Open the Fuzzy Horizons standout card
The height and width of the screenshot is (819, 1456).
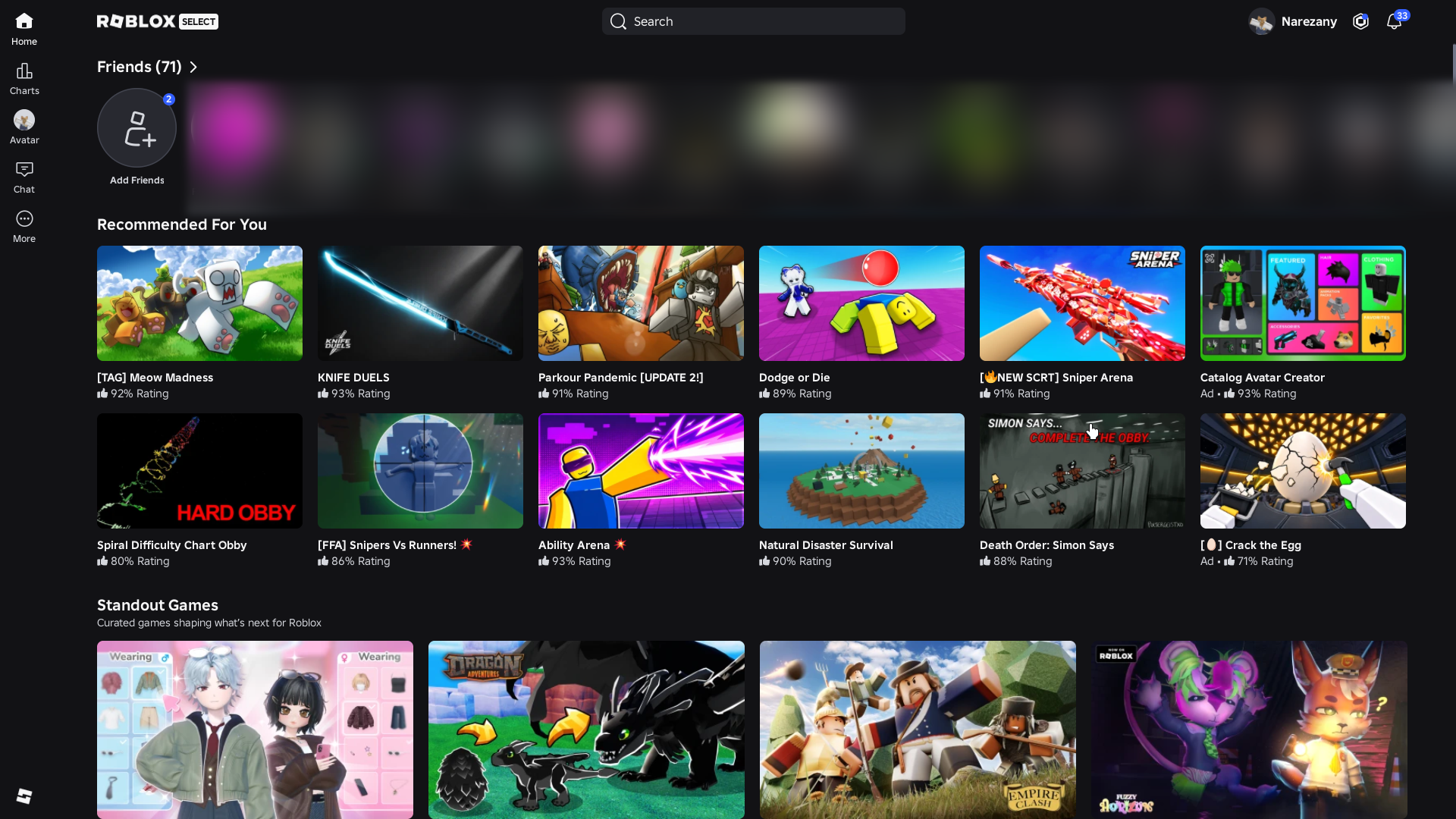click(1249, 730)
